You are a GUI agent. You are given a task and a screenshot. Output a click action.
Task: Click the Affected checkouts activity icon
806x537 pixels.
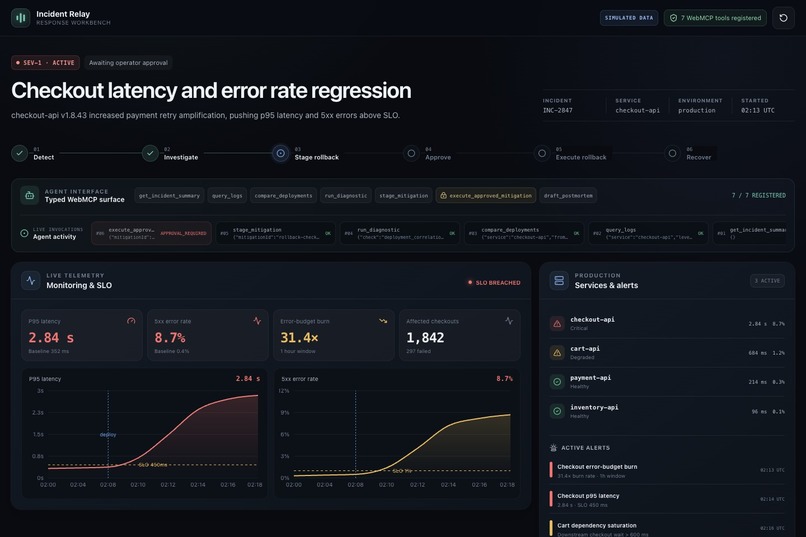[509, 321]
